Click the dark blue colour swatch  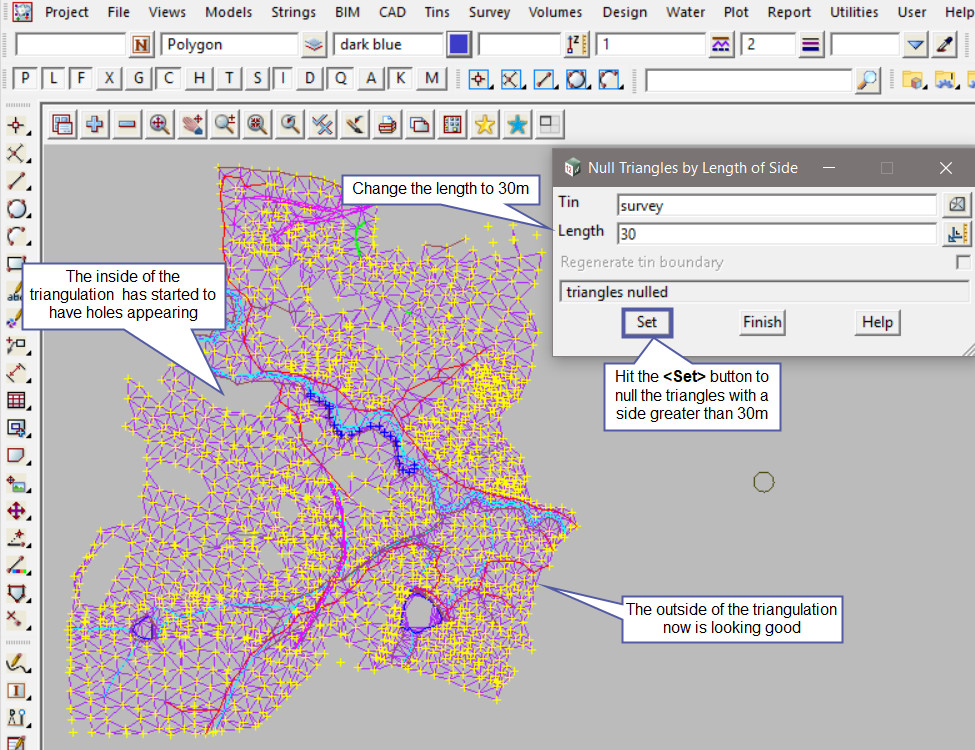point(459,45)
